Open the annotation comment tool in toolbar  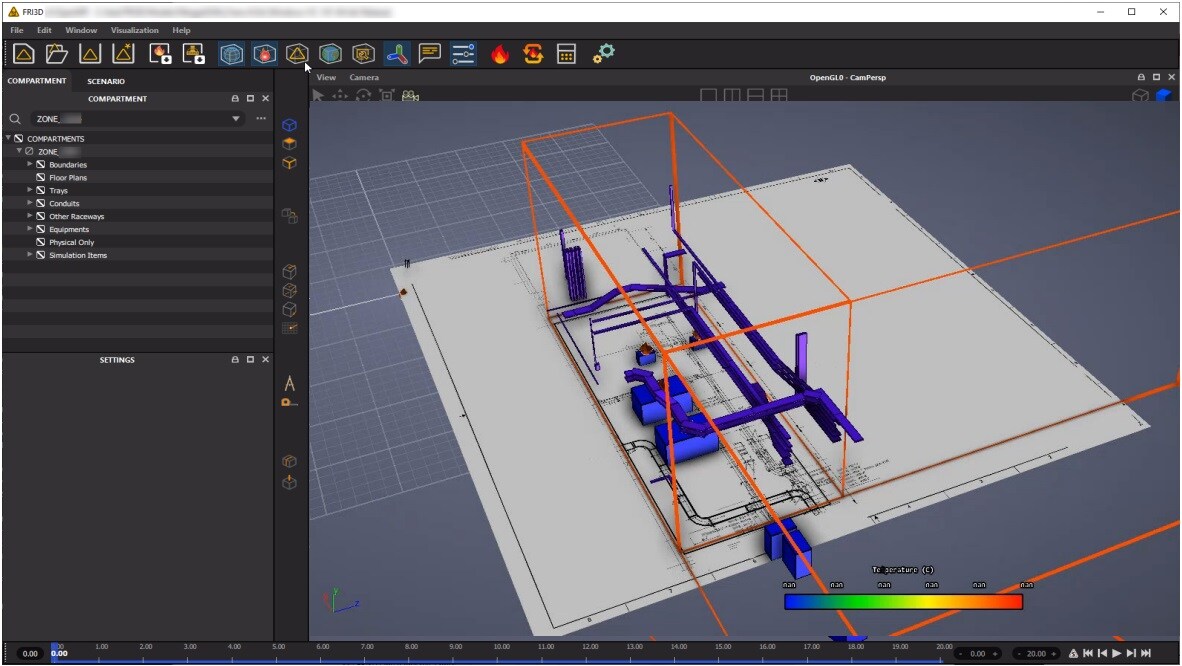pos(429,54)
